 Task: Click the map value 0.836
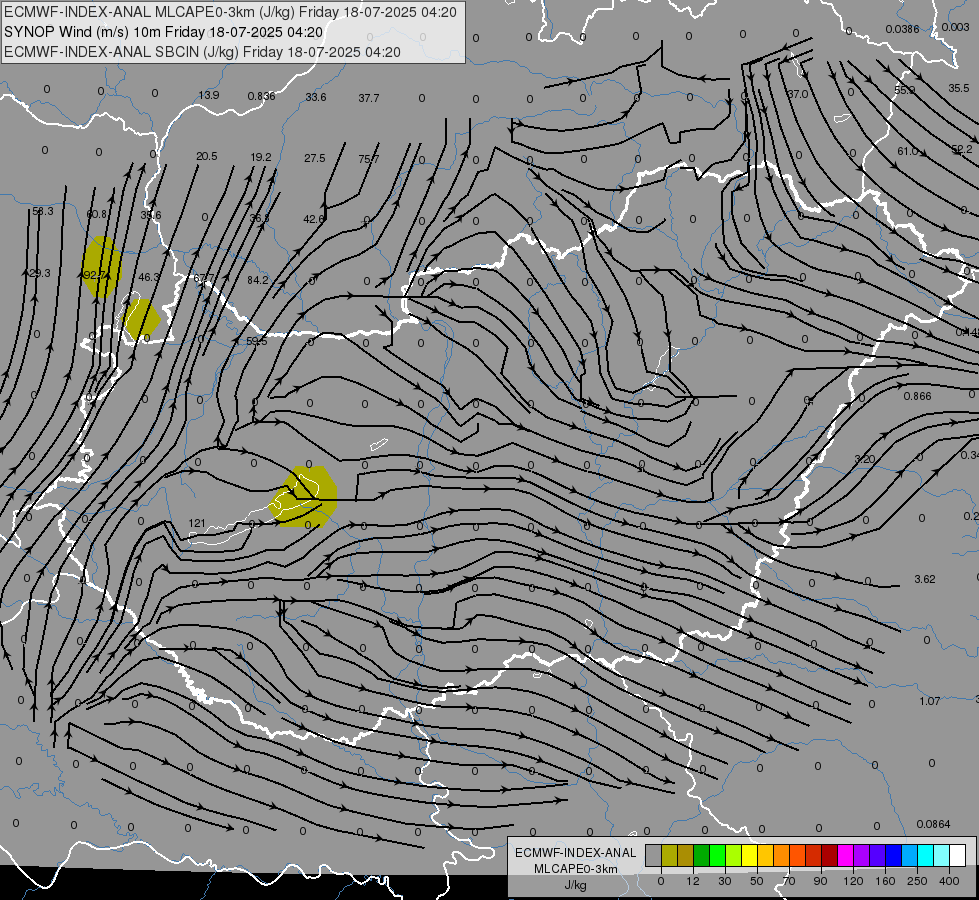pos(261,96)
